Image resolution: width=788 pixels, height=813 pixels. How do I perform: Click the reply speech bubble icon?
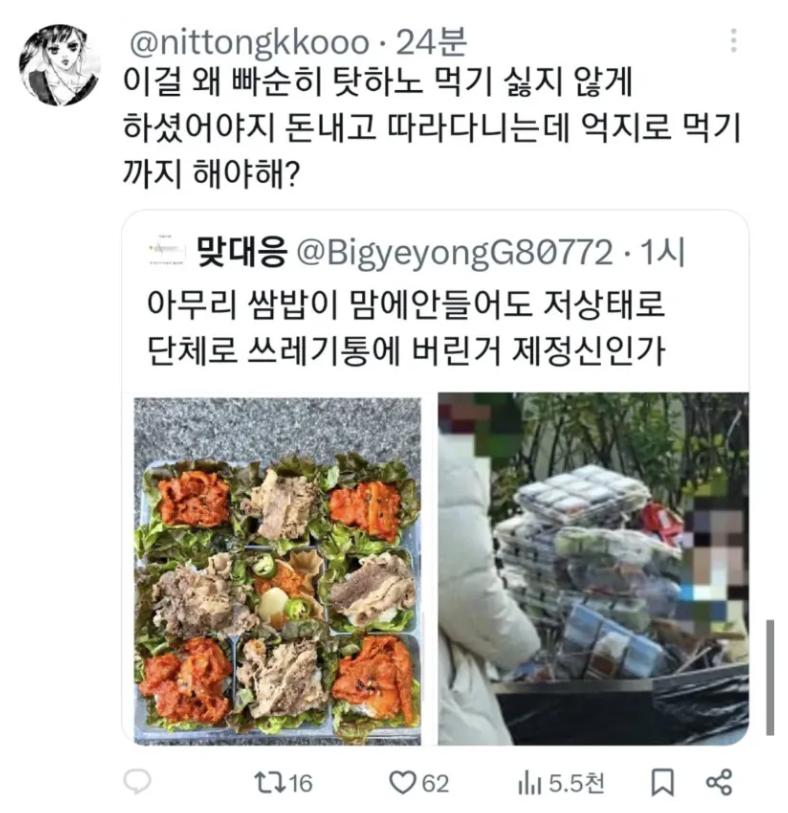[x=137, y=781]
